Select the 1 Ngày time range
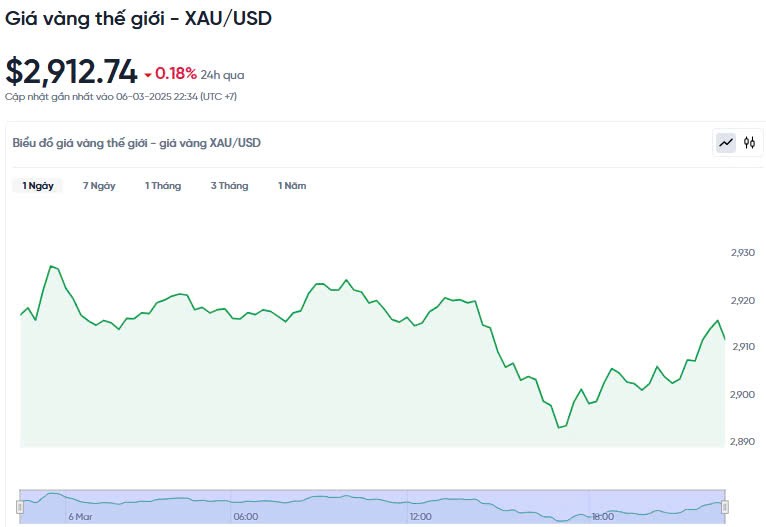The image size is (766, 527). pos(38,186)
